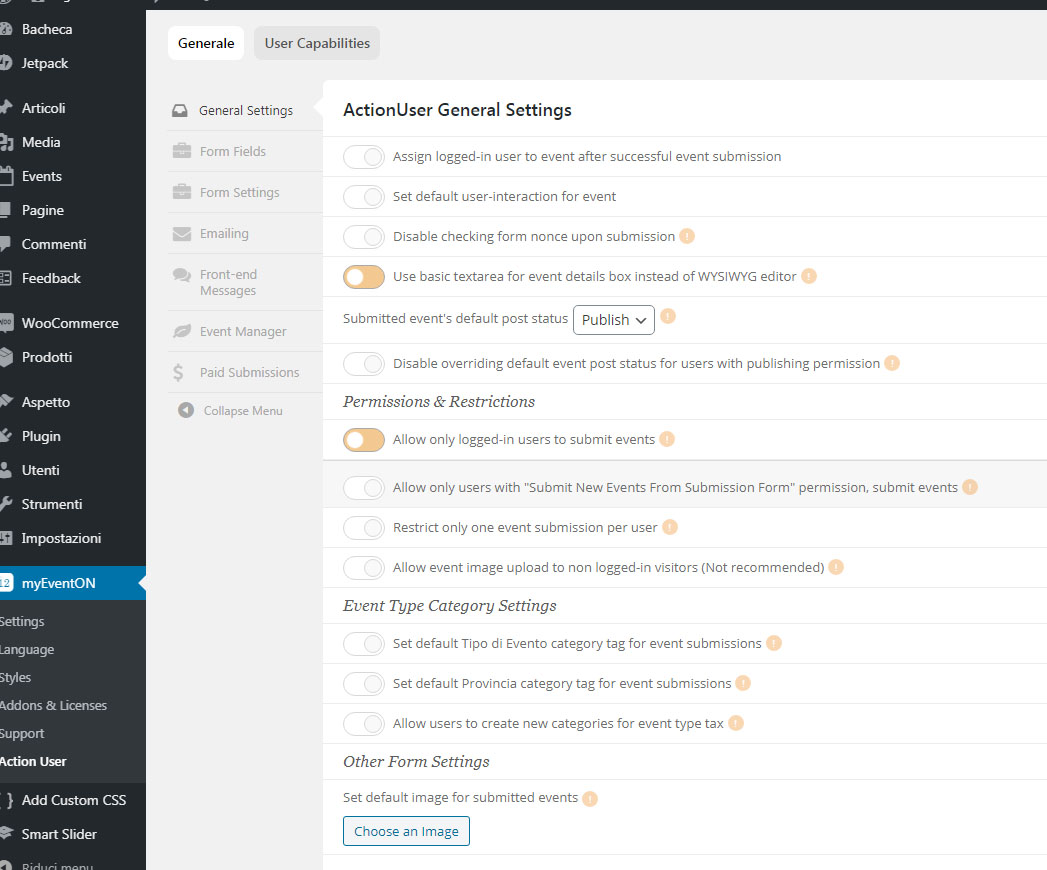Click the Choose an Image button
The width and height of the screenshot is (1047, 870).
406,831
